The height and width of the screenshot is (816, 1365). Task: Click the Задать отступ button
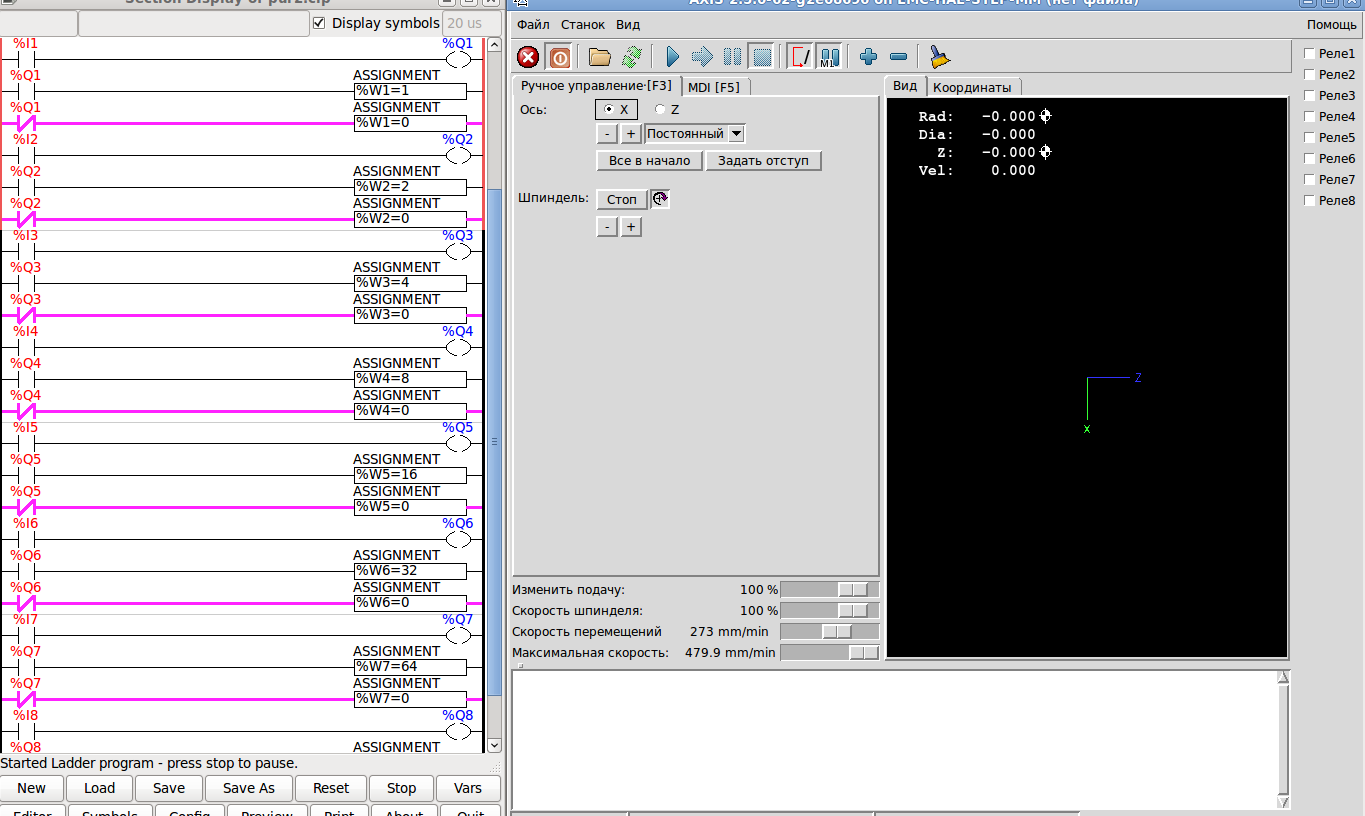(764, 160)
